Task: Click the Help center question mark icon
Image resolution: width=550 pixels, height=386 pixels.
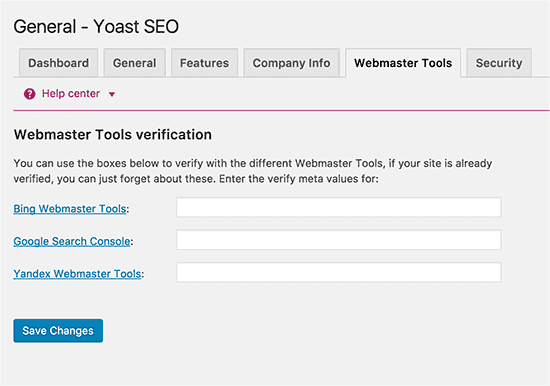Action: pos(29,94)
